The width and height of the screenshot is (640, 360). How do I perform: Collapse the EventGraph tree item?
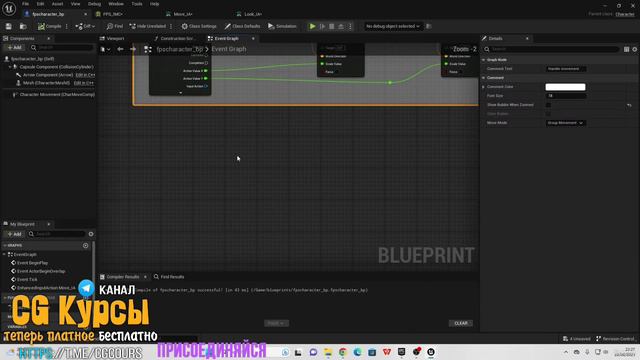[4, 254]
